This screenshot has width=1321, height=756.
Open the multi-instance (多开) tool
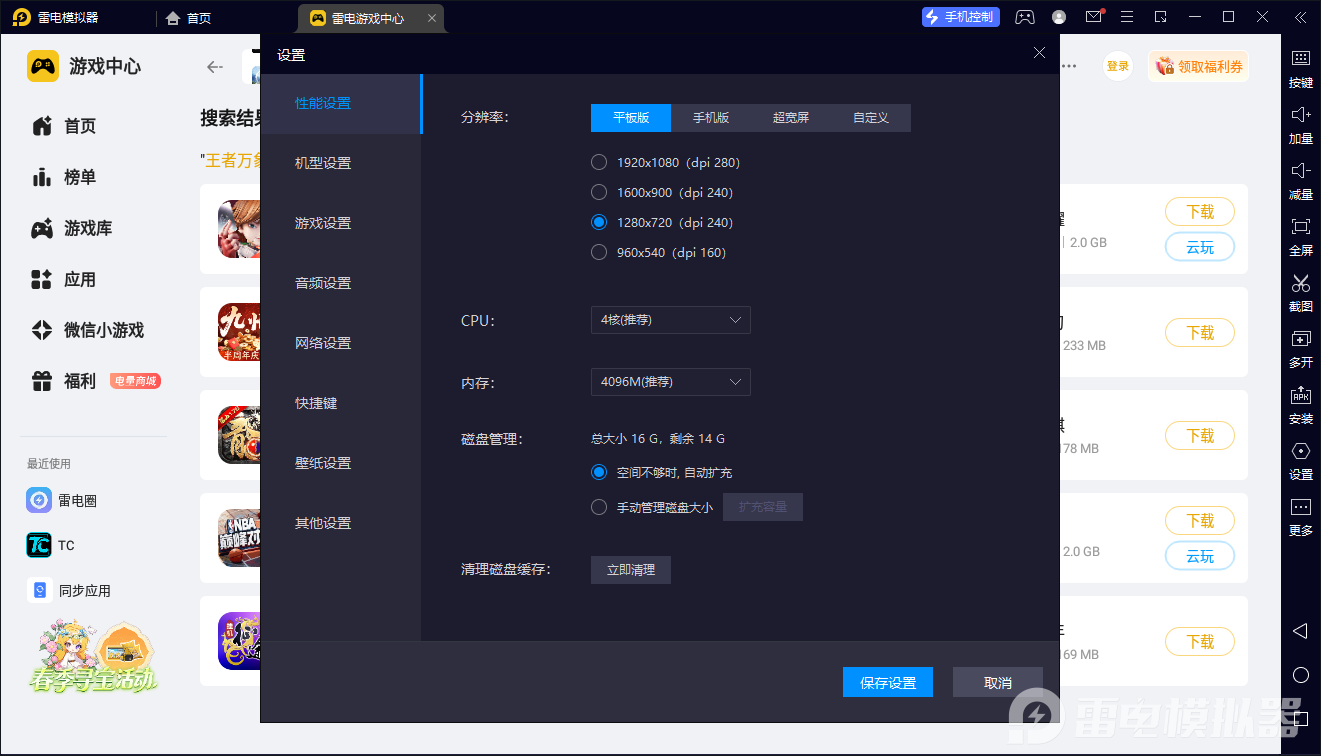(x=1300, y=340)
